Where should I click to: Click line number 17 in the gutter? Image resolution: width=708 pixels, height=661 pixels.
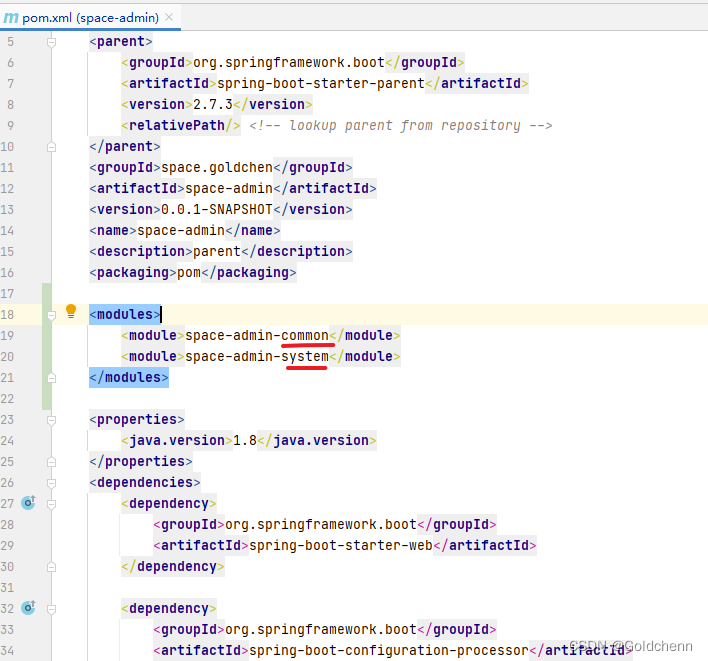(x=8, y=294)
